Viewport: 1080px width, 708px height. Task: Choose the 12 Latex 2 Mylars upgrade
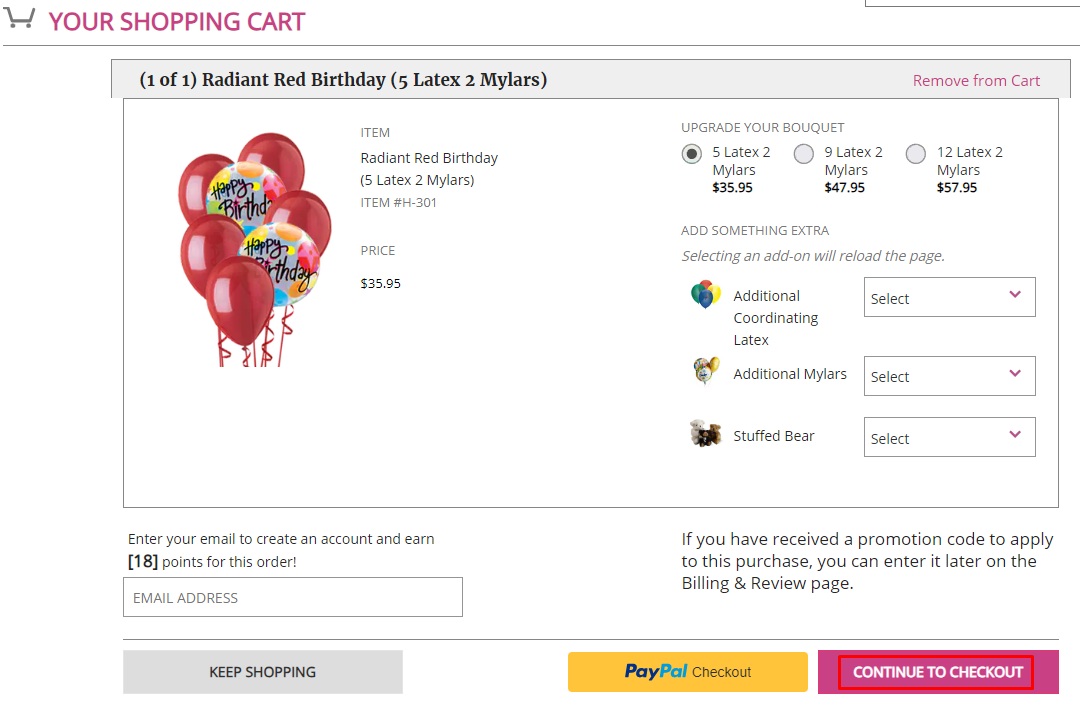pyautogui.click(x=915, y=154)
